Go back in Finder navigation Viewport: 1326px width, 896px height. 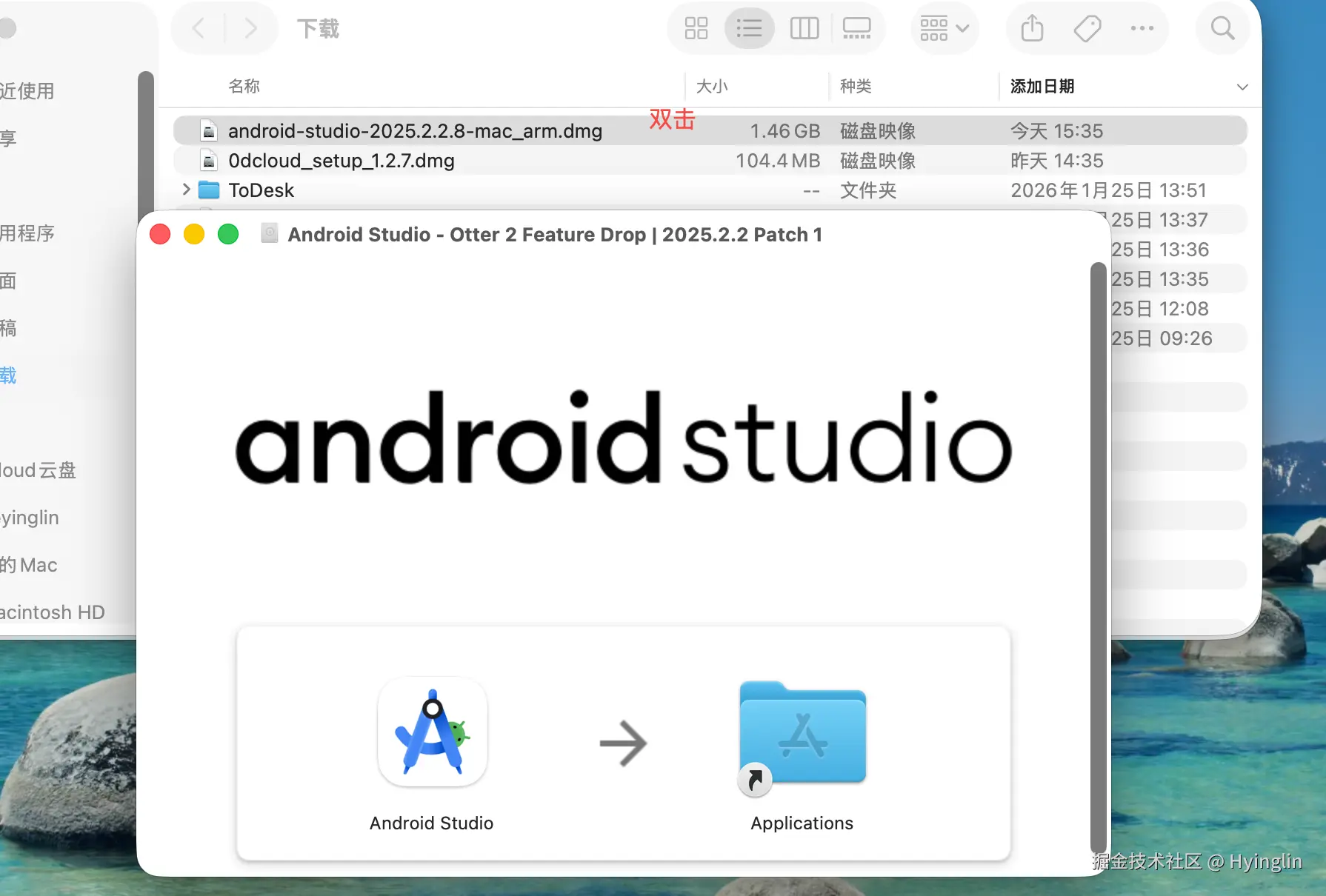point(199,29)
